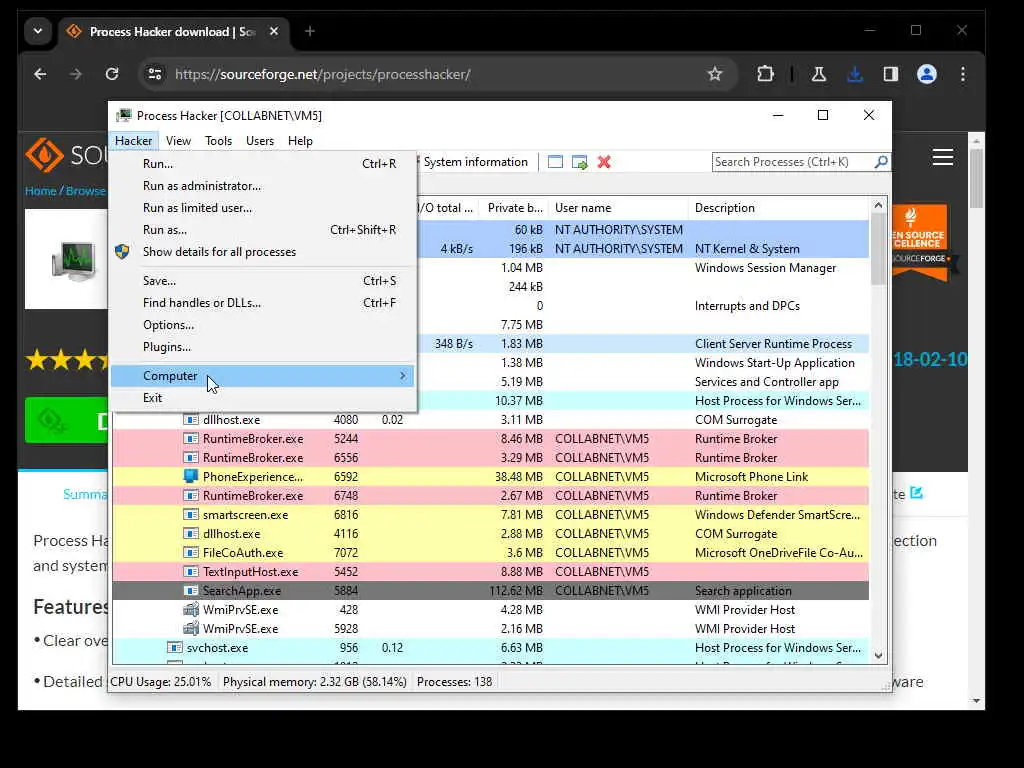Viewport: 1024px width, 768px height.
Task: Open Options... from the Hacker menu
Action: pos(263,325)
